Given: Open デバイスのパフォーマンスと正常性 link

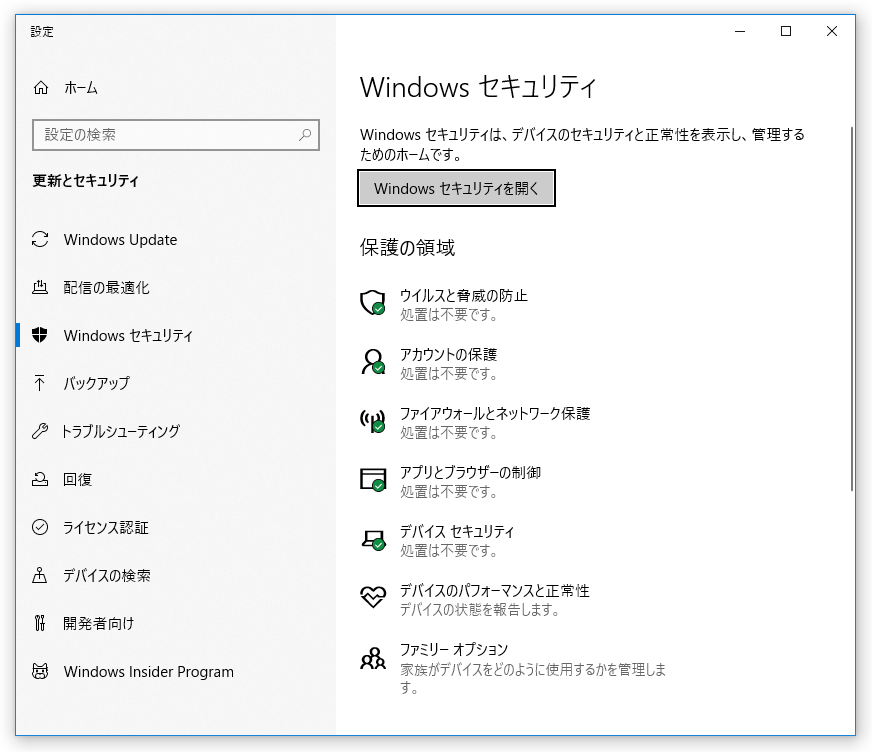Looking at the screenshot, I should (x=494, y=590).
